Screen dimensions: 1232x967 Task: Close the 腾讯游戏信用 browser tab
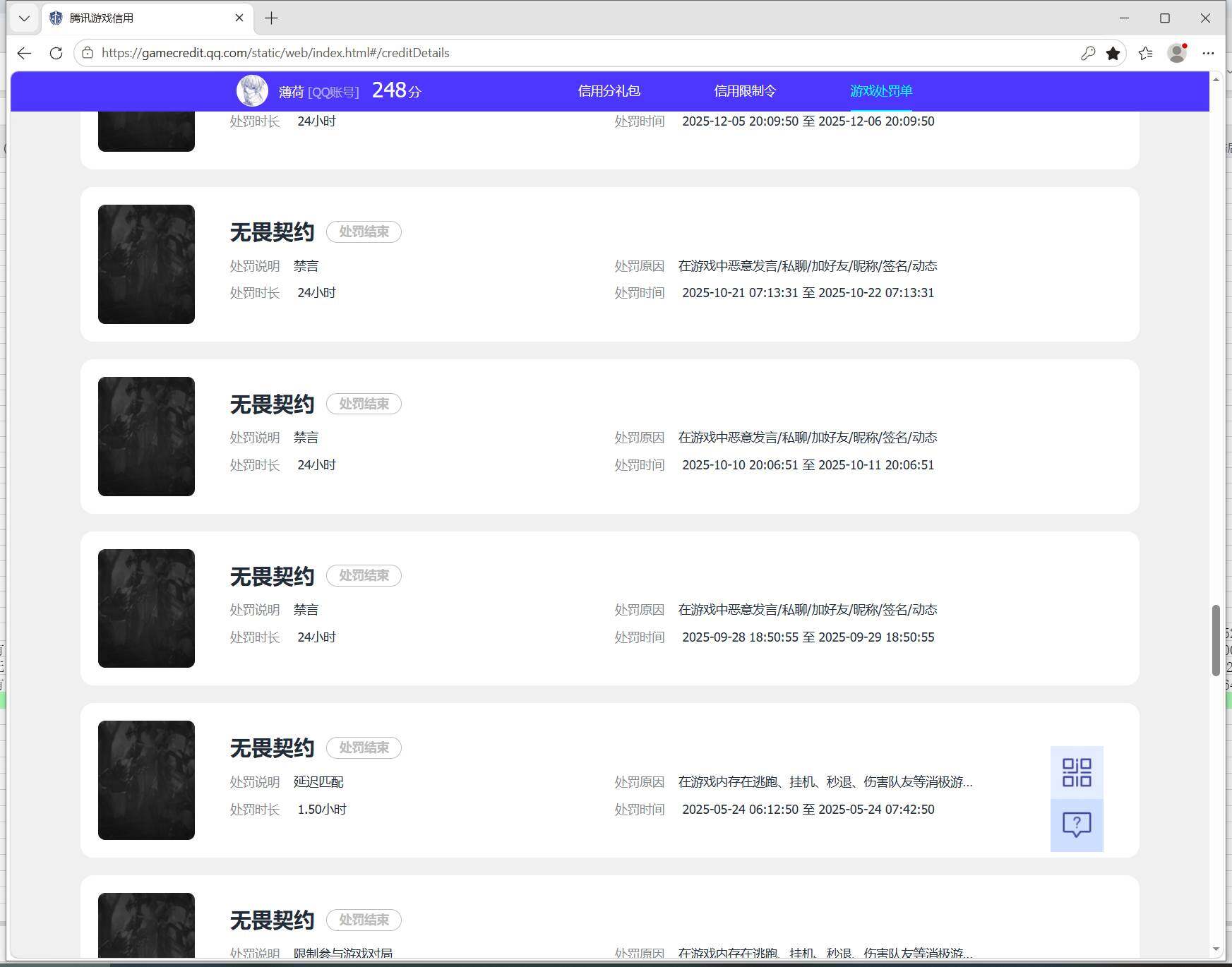pyautogui.click(x=239, y=18)
